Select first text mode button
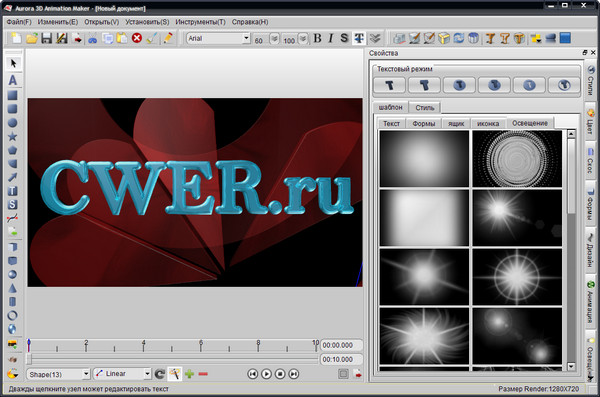This screenshot has width=600, height=397. tap(389, 85)
